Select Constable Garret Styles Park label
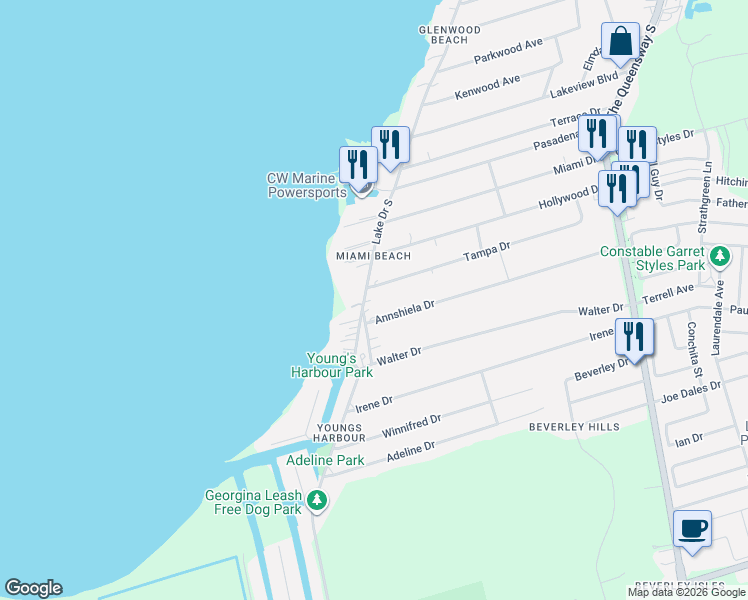The height and width of the screenshot is (600, 748). point(652,258)
